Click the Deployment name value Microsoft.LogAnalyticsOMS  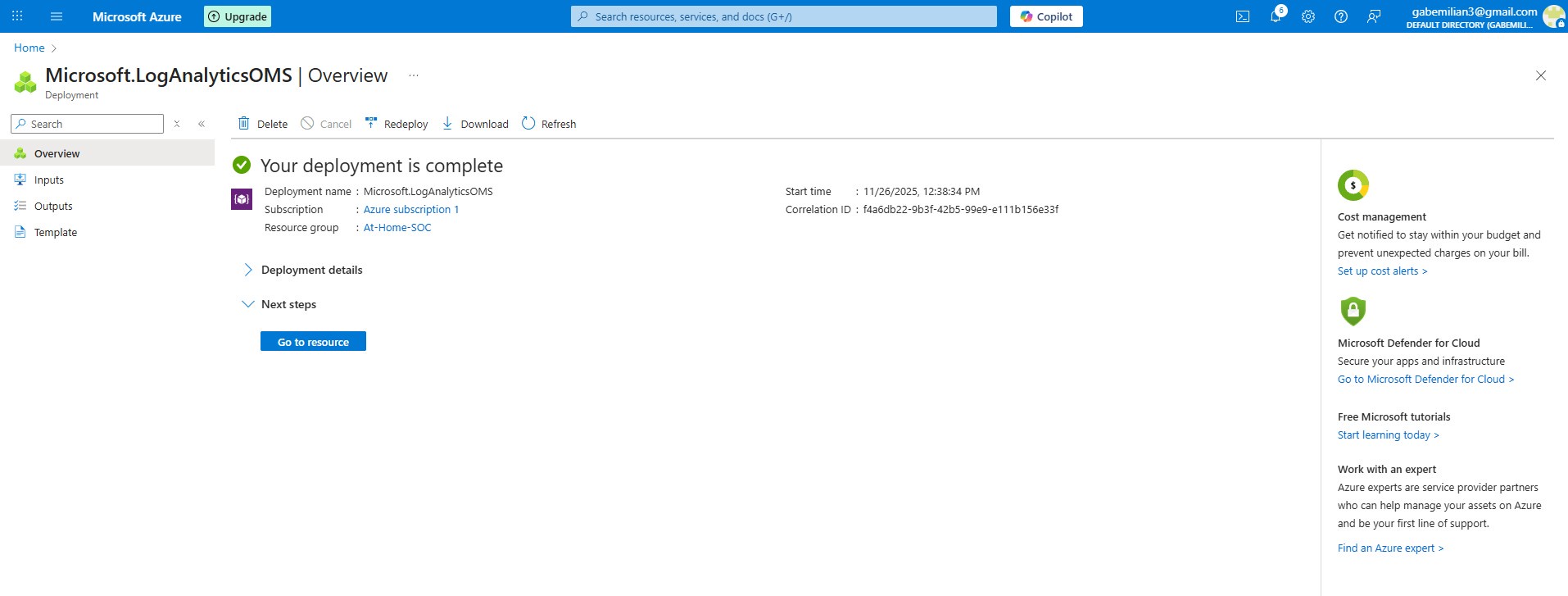click(x=428, y=191)
